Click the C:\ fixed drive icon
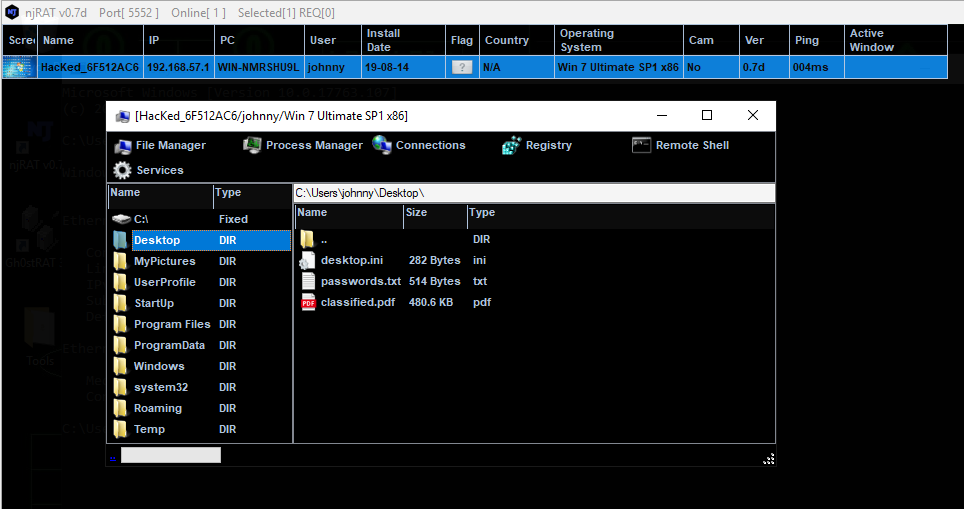Image resolution: width=964 pixels, height=509 pixels. [x=122, y=219]
